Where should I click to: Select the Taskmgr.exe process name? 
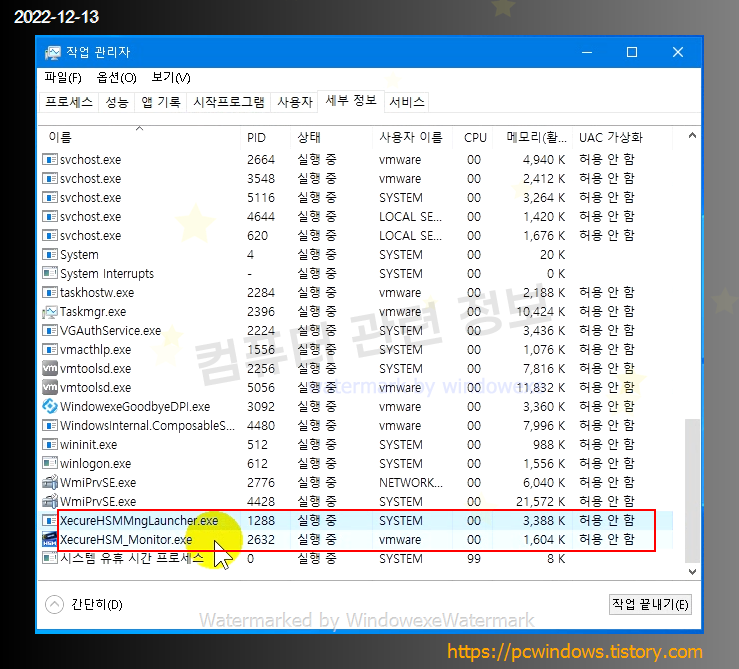pos(93,312)
